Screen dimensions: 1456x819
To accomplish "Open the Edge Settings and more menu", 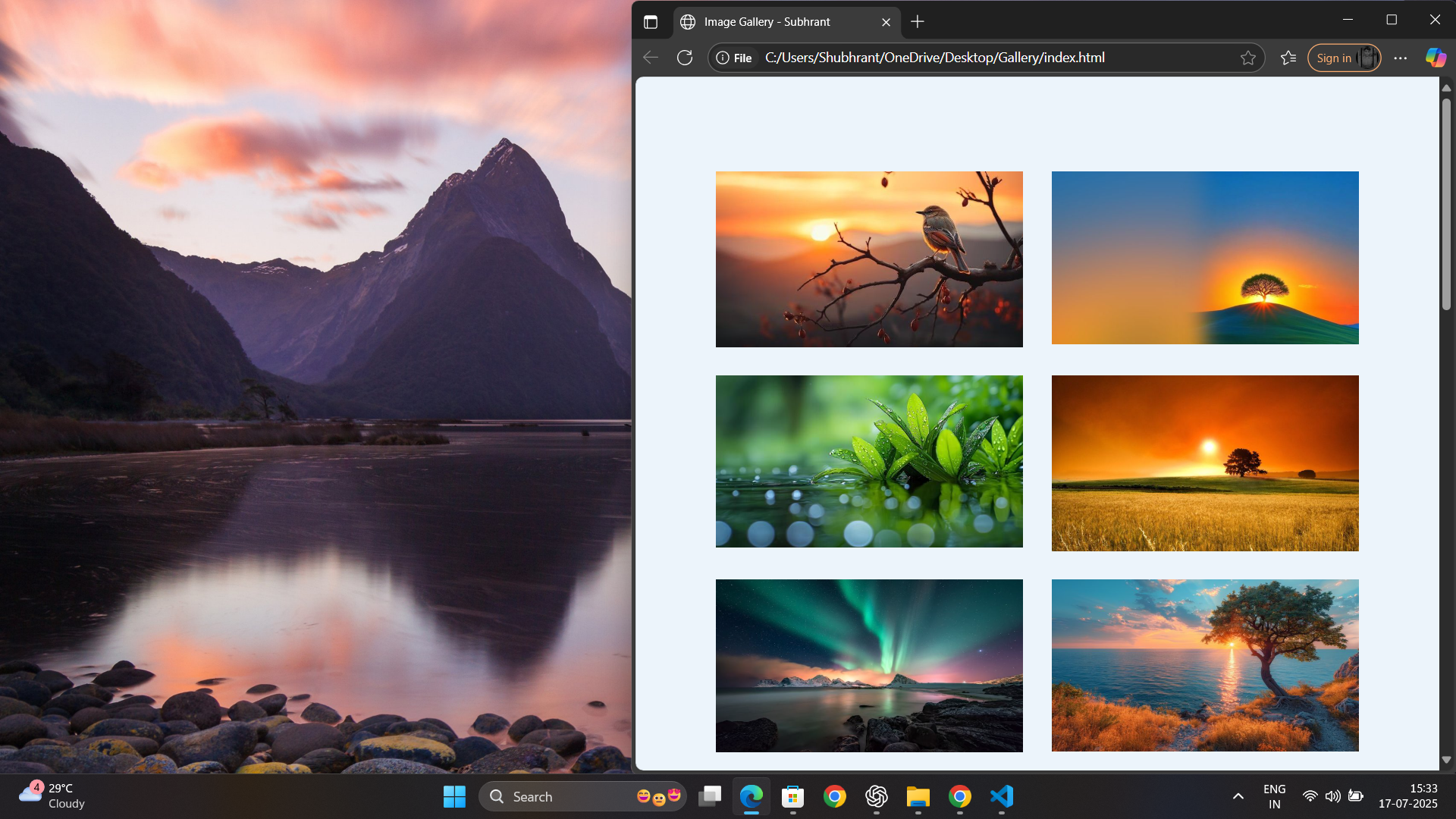I will (1401, 58).
